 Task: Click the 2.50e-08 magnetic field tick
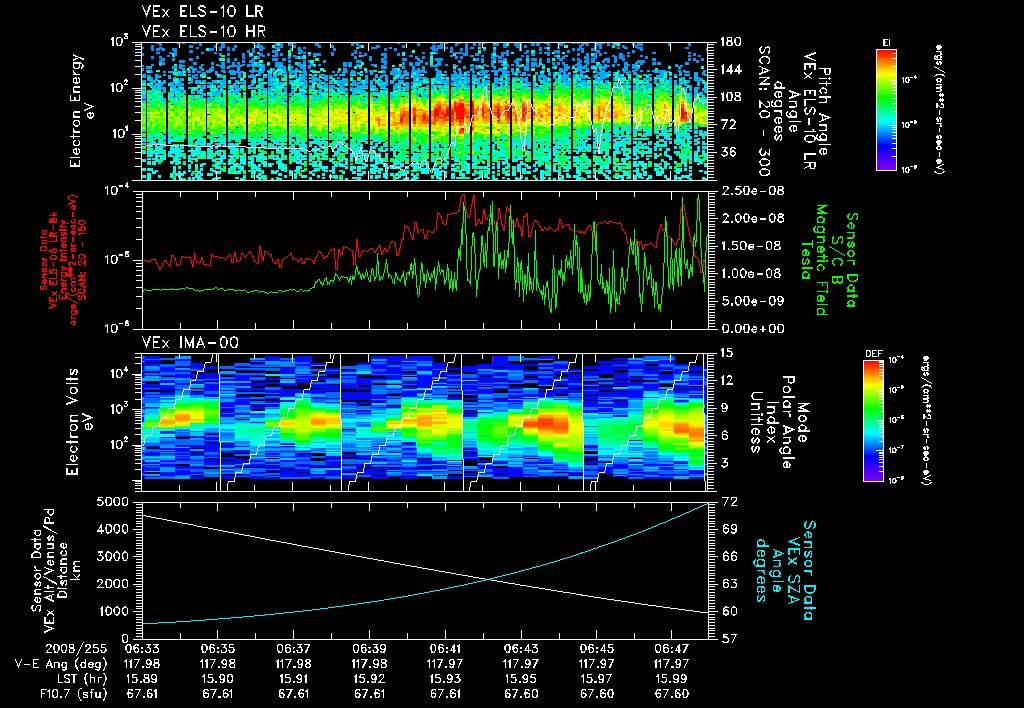(x=752, y=191)
